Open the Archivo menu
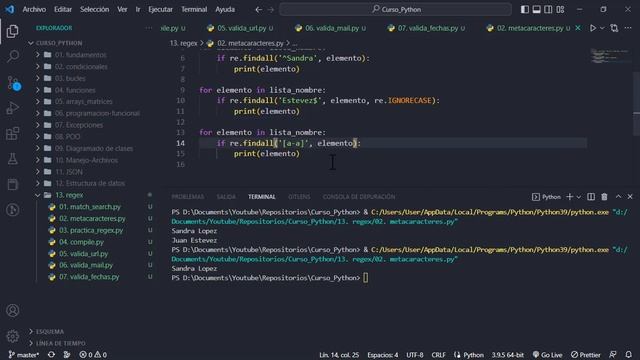The width and height of the screenshot is (640, 360). tap(34, 9)
